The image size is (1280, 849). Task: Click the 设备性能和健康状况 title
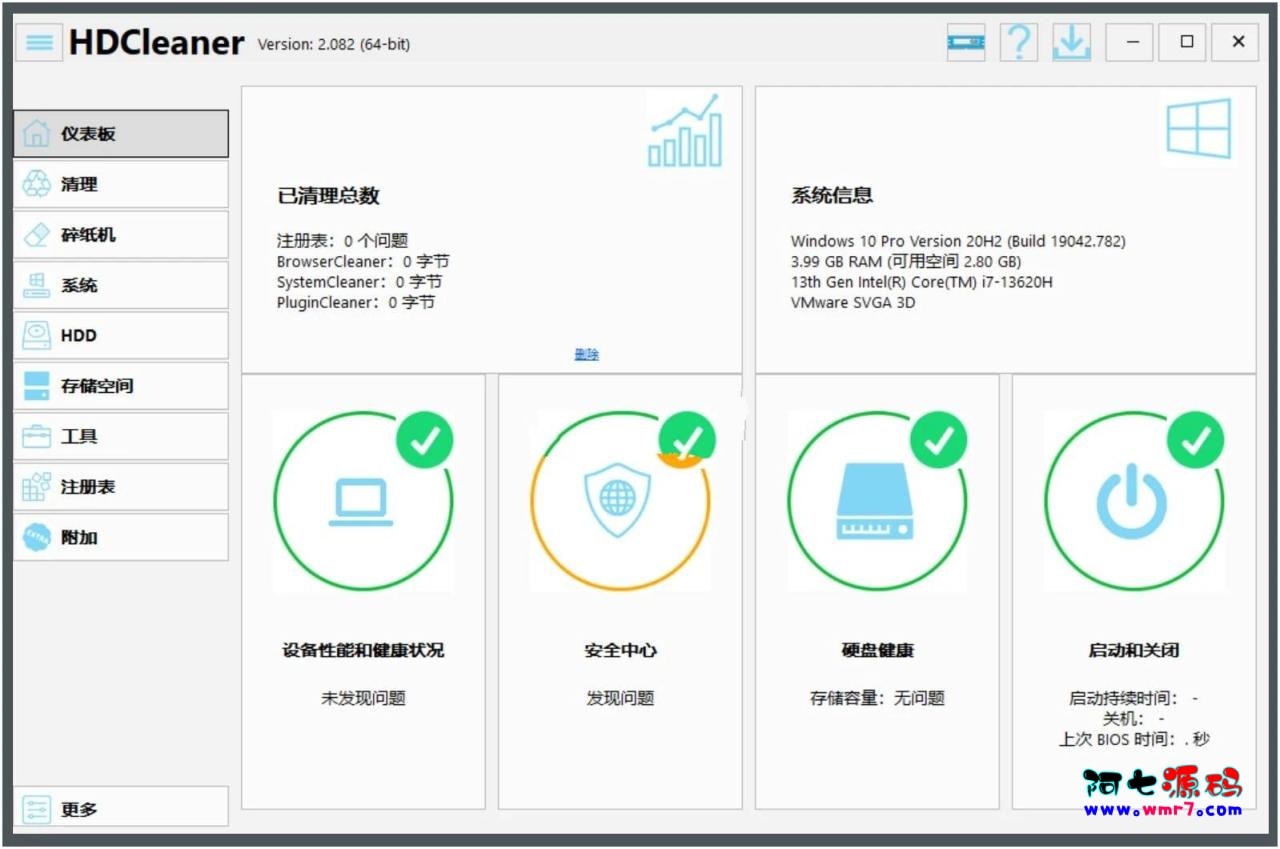[363, 650]
